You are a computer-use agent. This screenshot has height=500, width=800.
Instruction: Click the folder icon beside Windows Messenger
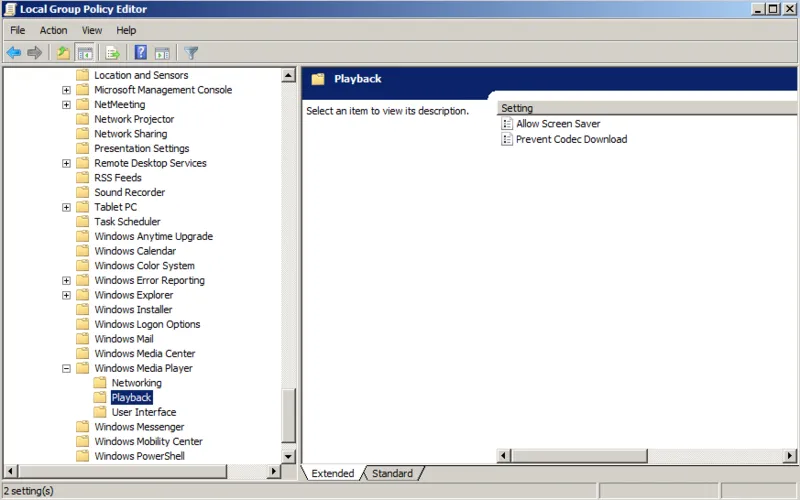(82, 427)
